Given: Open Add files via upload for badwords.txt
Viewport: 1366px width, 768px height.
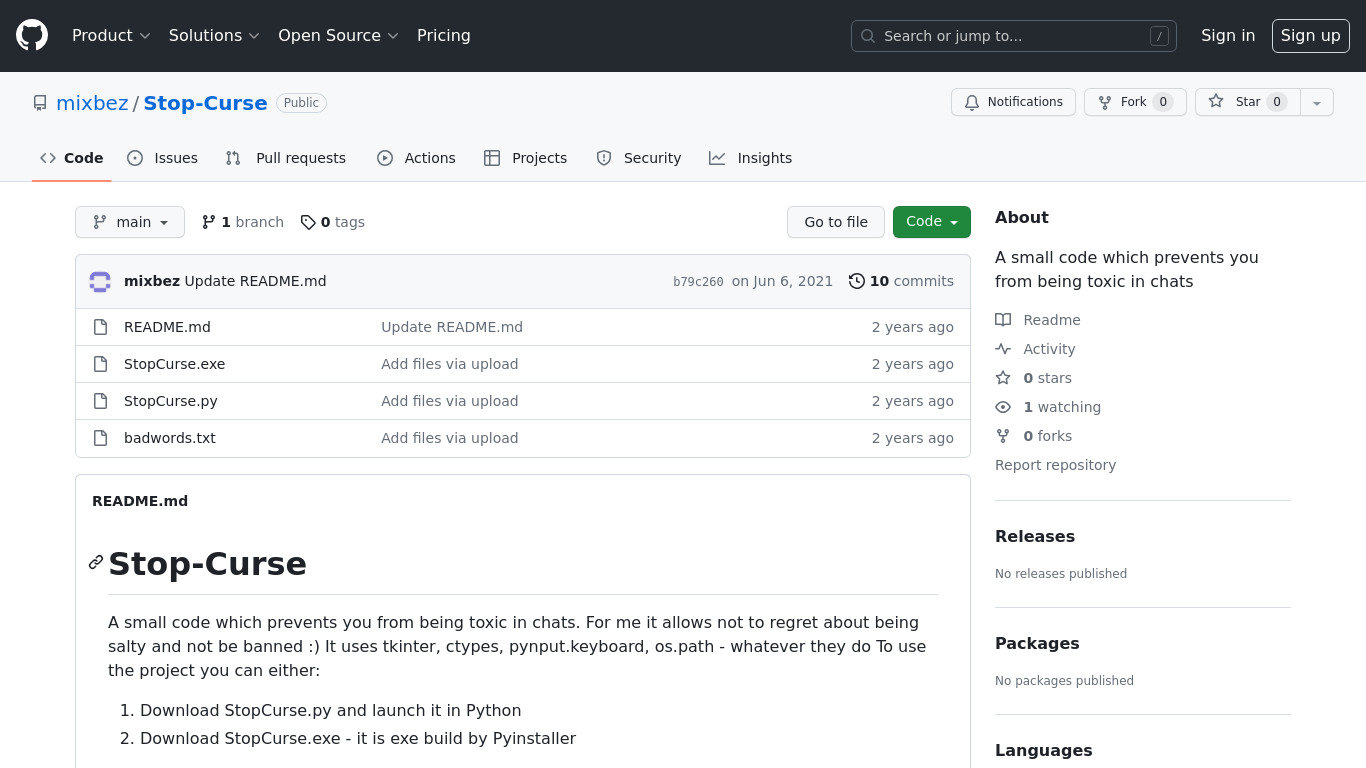Looking at the screenshot, I should click(449, 438).
